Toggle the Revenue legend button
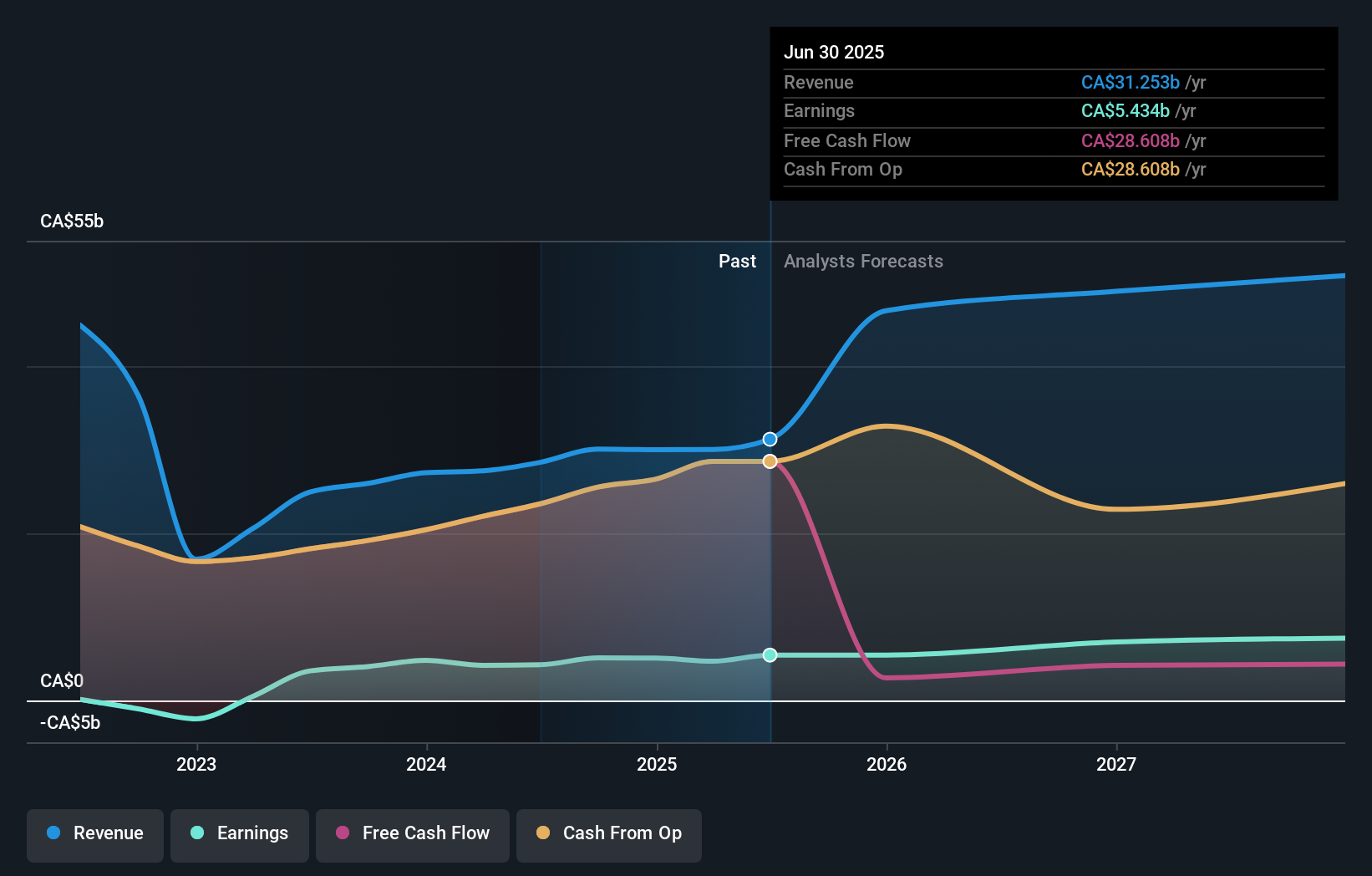 click(x=95, y=835)
